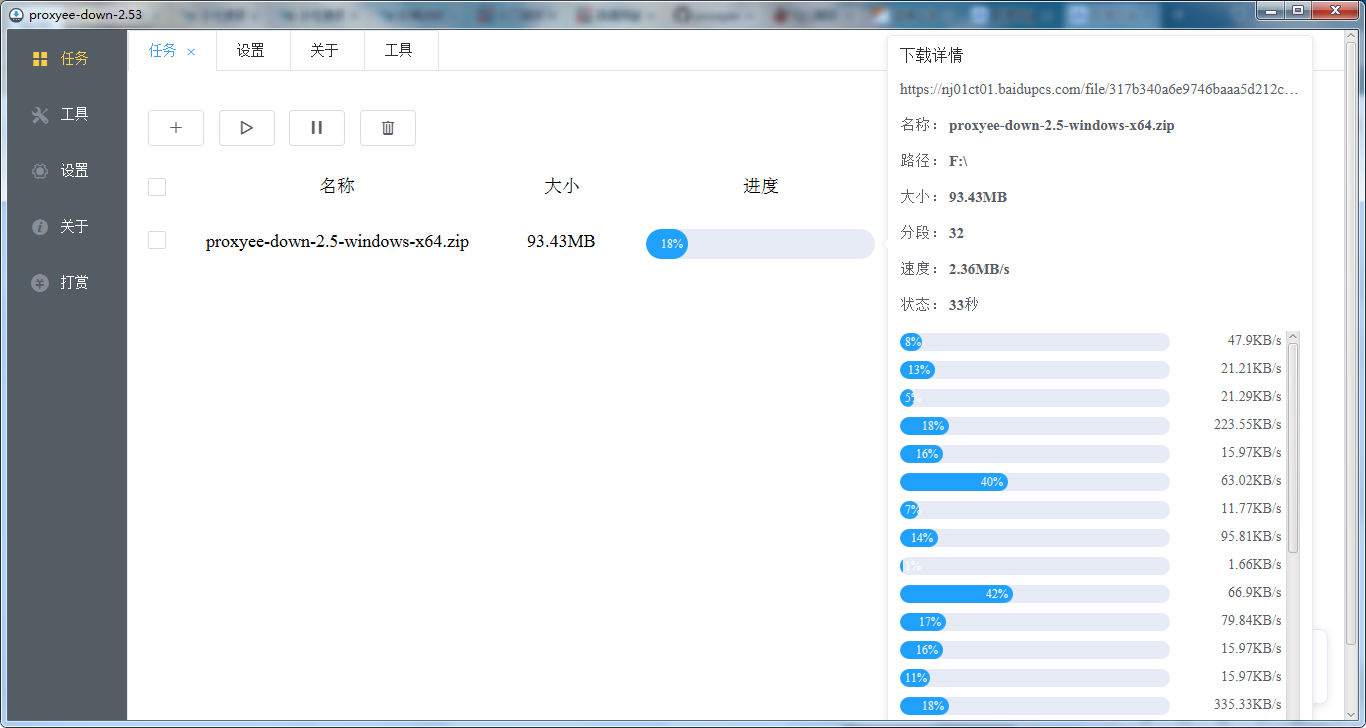Viewport: 1366px width, 728px height.
Task: Click the baidupcs download URL in details
Action: (x=1100, y=89)
